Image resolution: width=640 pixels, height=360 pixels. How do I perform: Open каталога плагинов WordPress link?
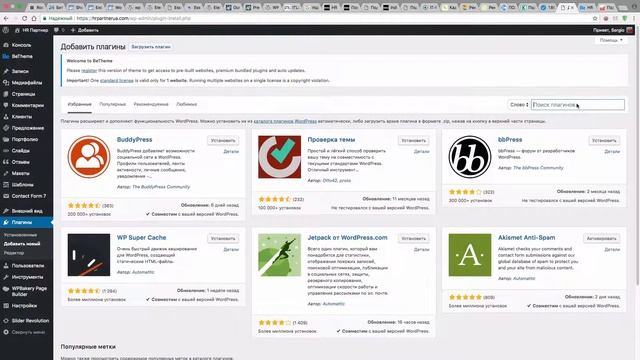click(x=285, y=121)
